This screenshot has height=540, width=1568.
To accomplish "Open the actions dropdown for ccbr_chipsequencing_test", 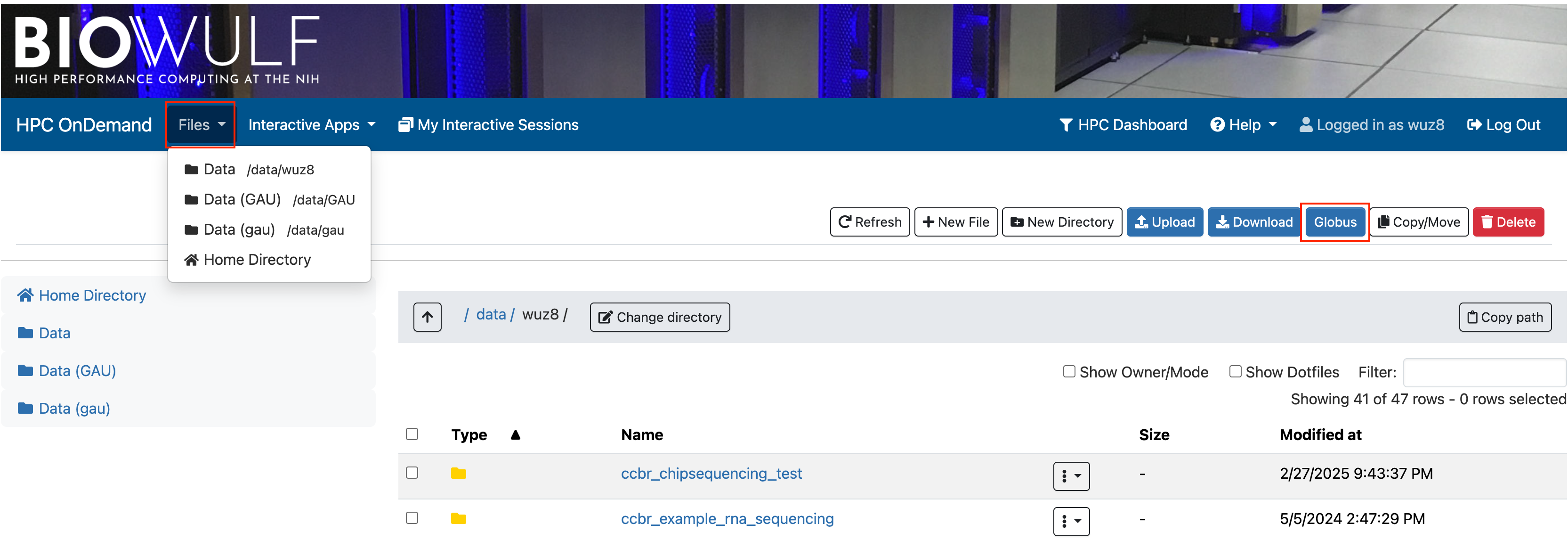I will coord(1071,475).
